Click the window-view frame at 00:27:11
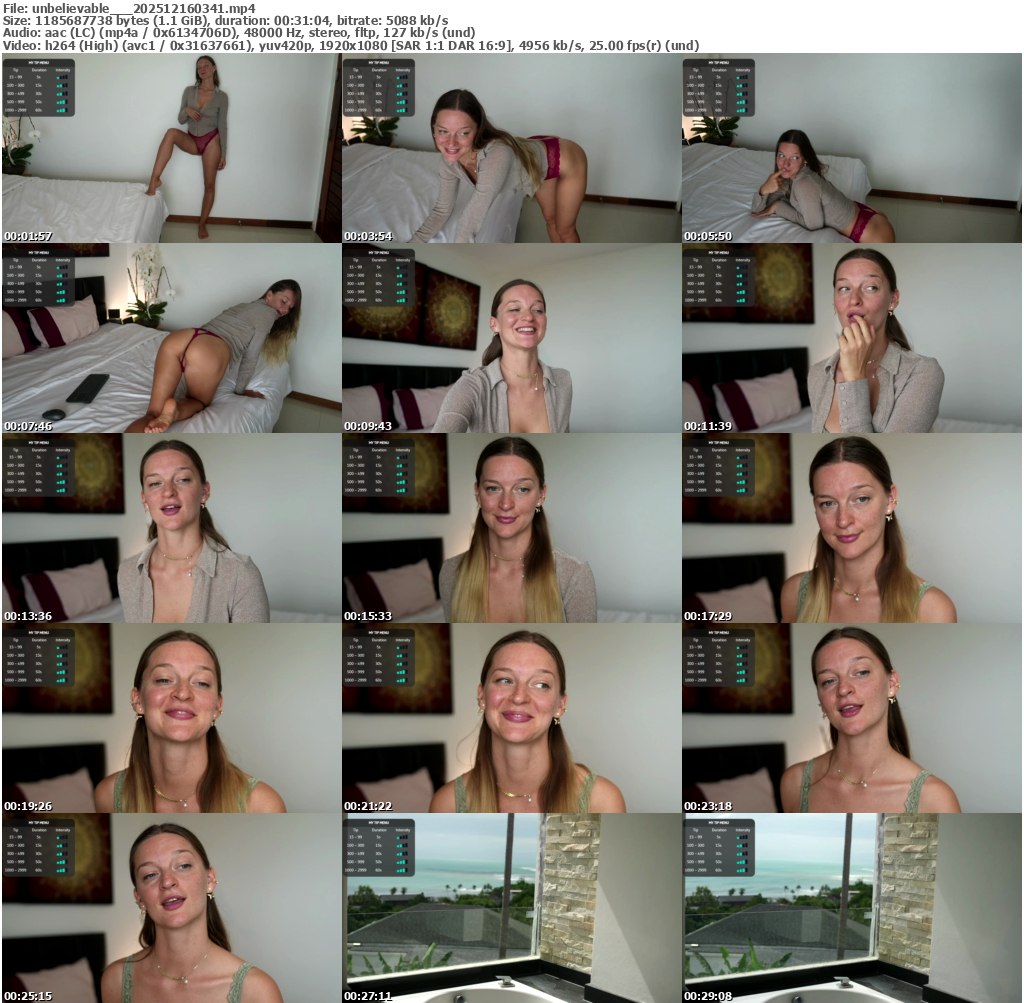The height and width of the screenshot is (1003, 1024). [x=511, y=908]
